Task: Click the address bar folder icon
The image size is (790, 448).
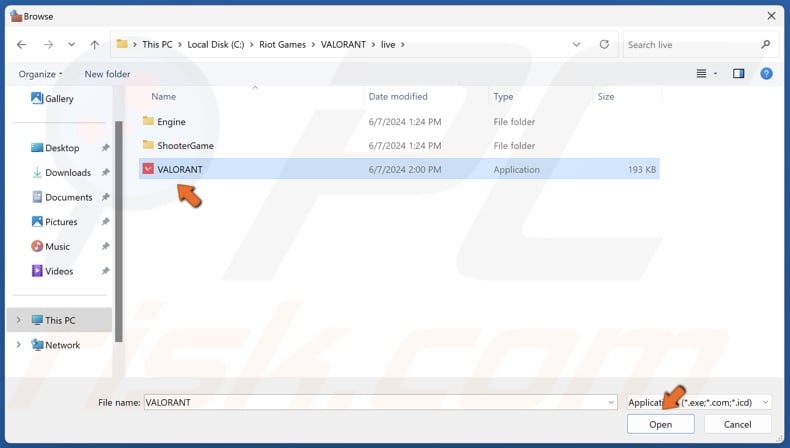Action: tap(121, 44)
